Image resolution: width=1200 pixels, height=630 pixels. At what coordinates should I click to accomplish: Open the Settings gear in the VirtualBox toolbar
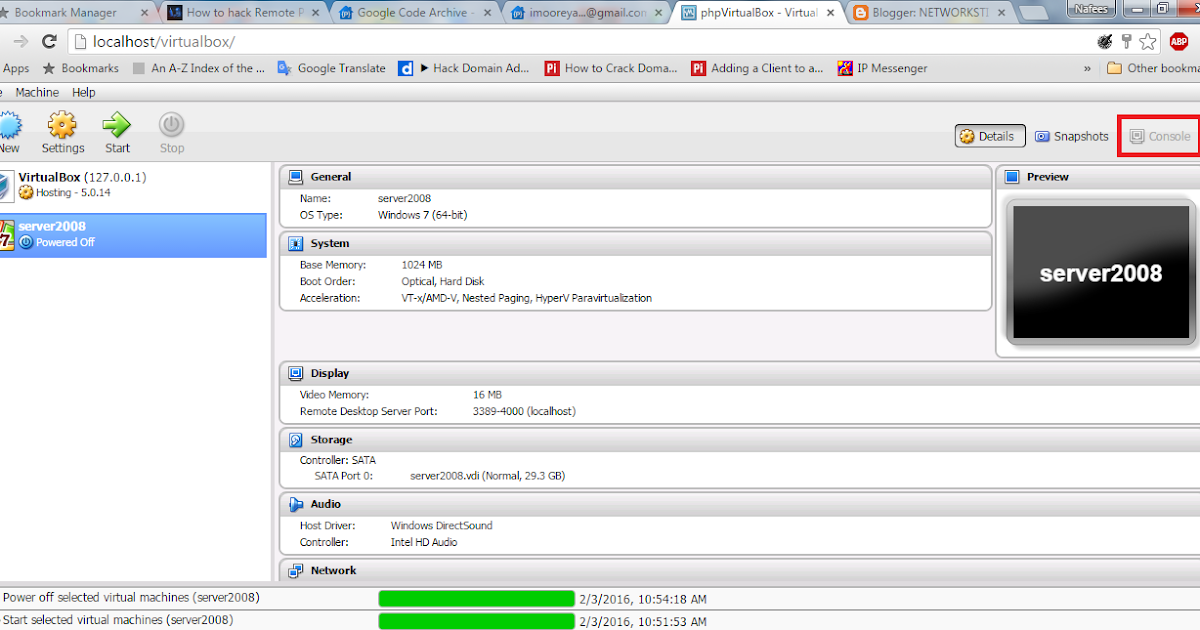tap(62, 133)
